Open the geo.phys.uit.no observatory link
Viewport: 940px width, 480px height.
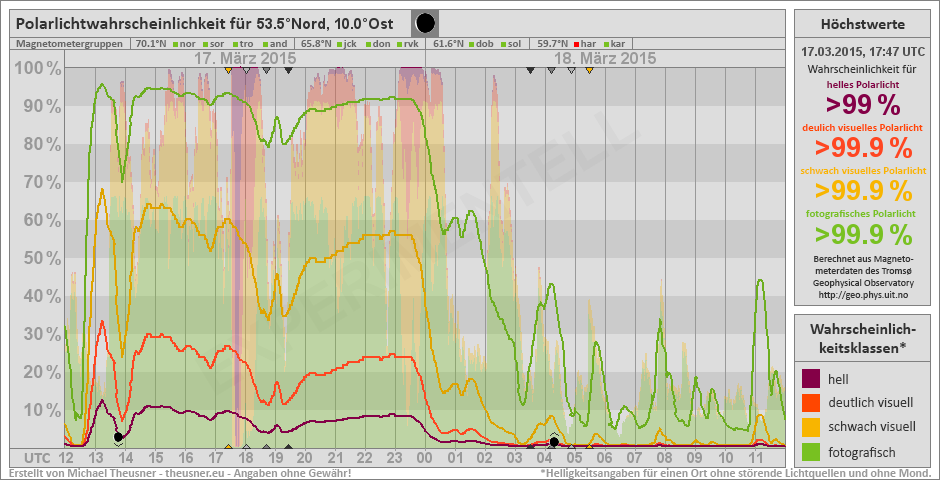(862, 294)
